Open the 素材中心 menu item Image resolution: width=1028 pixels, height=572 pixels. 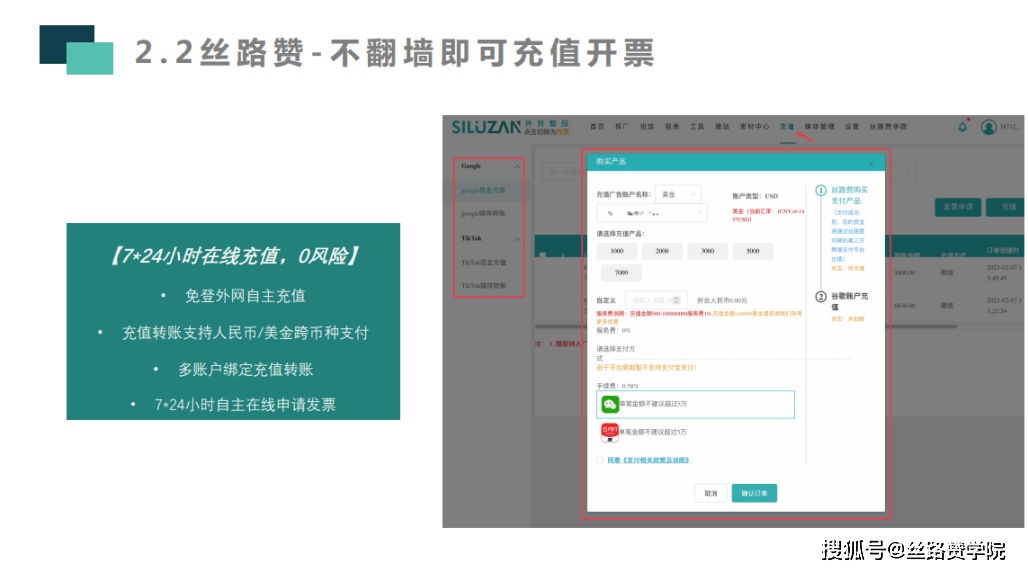[754, 127]
